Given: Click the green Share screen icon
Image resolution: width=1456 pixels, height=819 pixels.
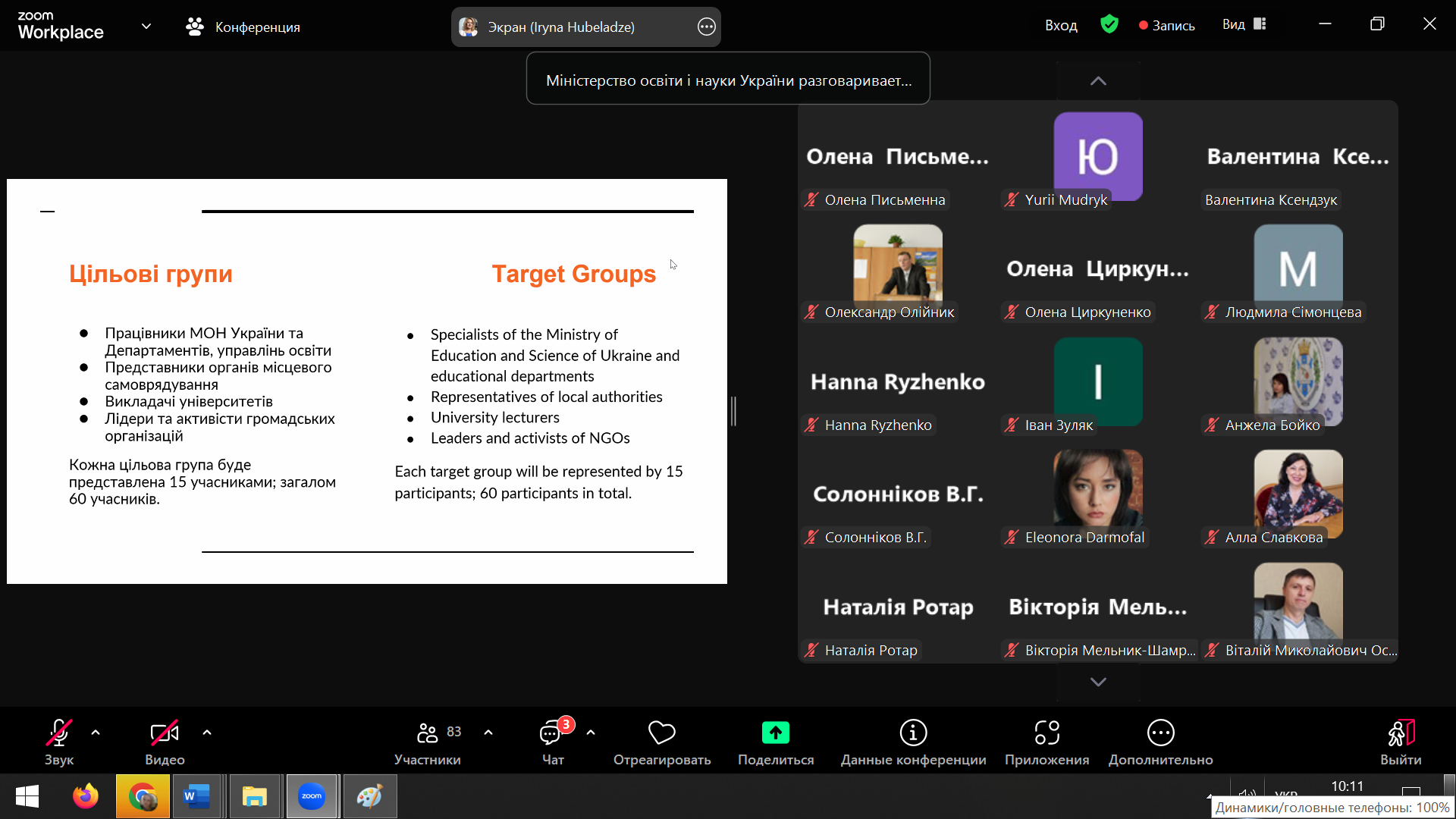Looking at the screenshot, I should click(x=775, y=733).
